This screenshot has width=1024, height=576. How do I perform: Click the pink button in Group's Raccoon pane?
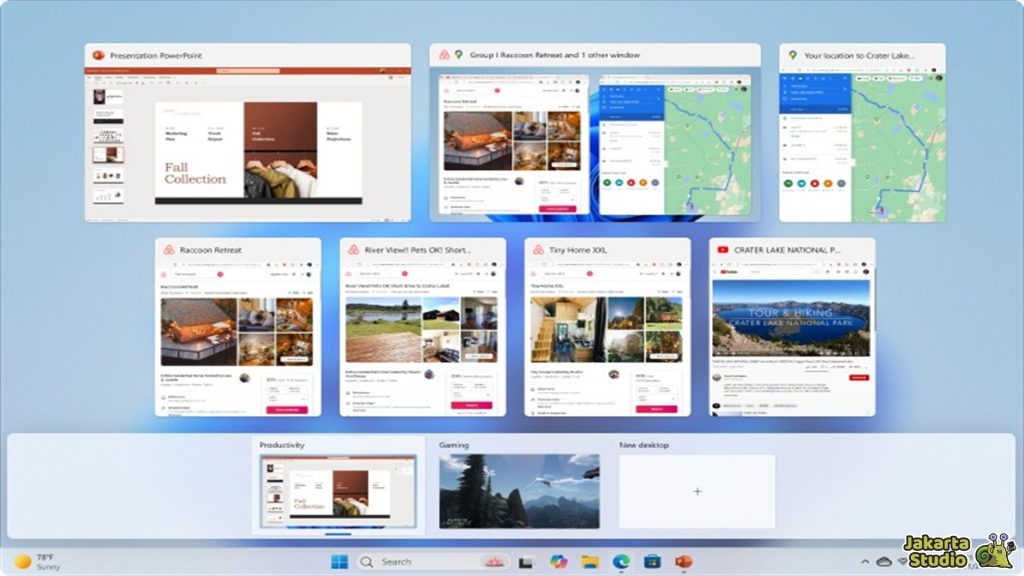(558, 209)
